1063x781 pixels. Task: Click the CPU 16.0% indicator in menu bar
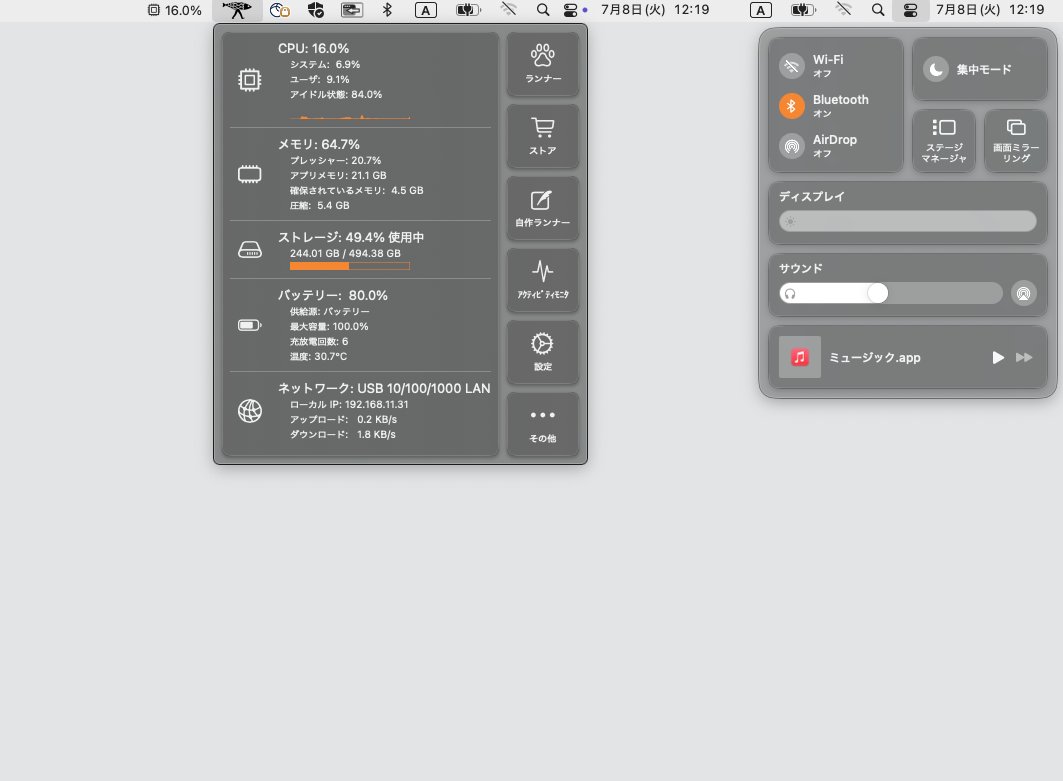click(x=175, y=10)
